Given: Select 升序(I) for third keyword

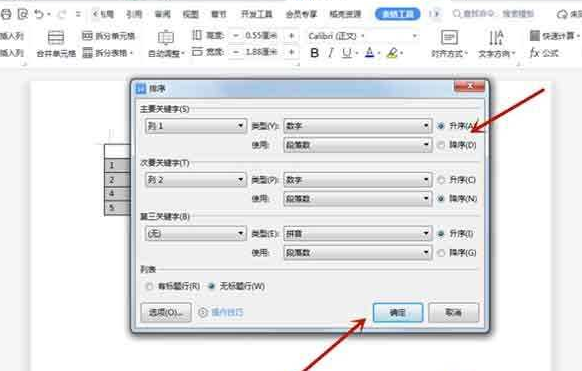Looking at the screenshot, I should [441, 234].
